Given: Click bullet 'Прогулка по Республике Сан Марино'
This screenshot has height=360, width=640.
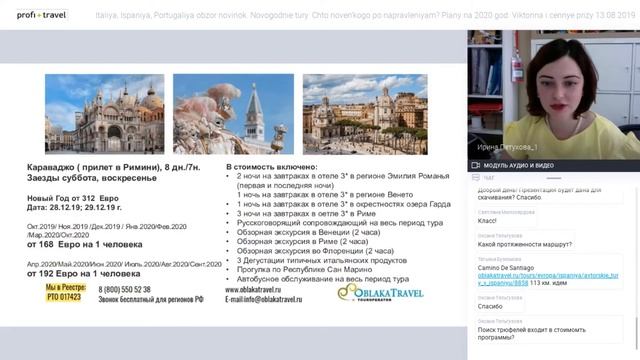Looking at the screenshot, I should click(x=304, y=269).
